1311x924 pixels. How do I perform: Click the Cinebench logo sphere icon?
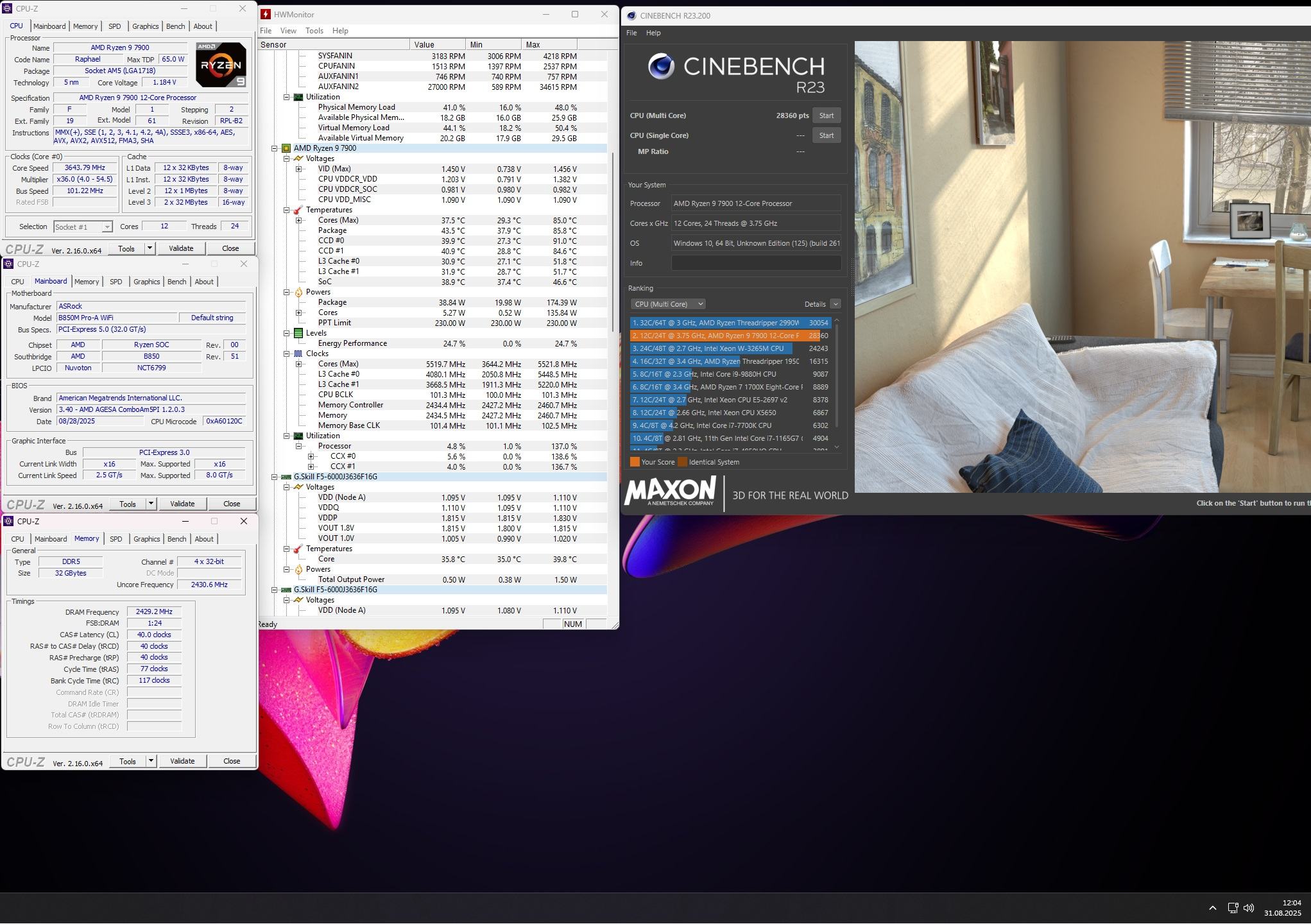(661, 66)
